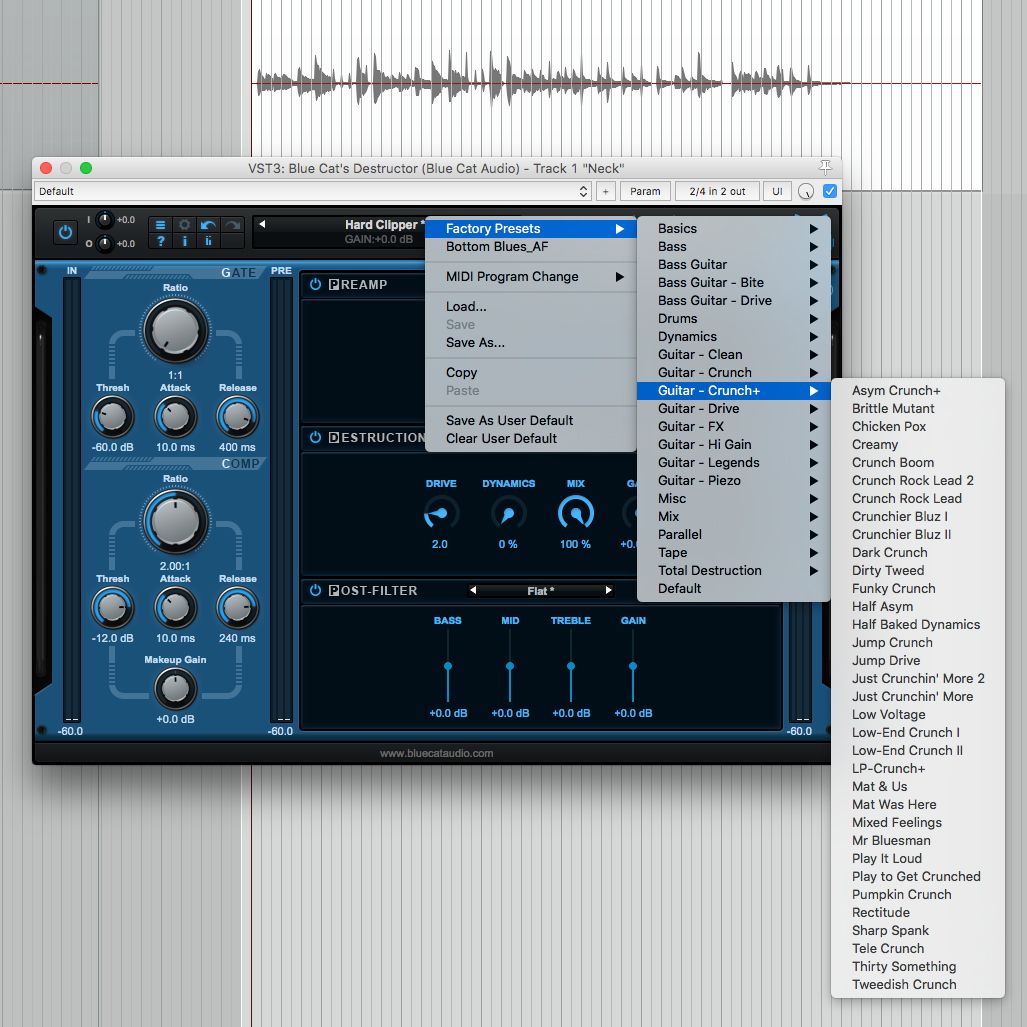Click the info "i" icon in the toolbar
Viewport: 1027px width, 1027px height.
[x=184, y=241]
